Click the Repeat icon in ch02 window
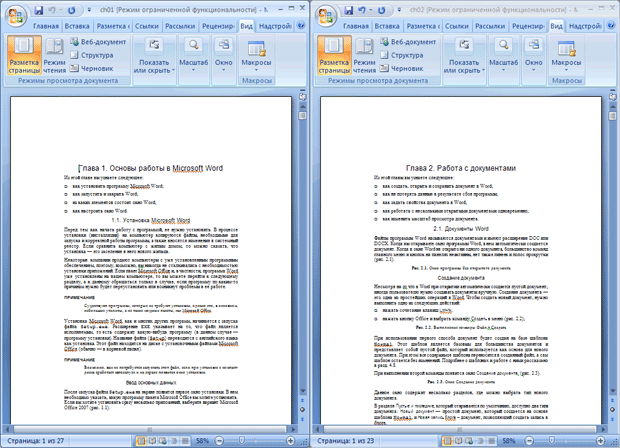 point(382,10)
